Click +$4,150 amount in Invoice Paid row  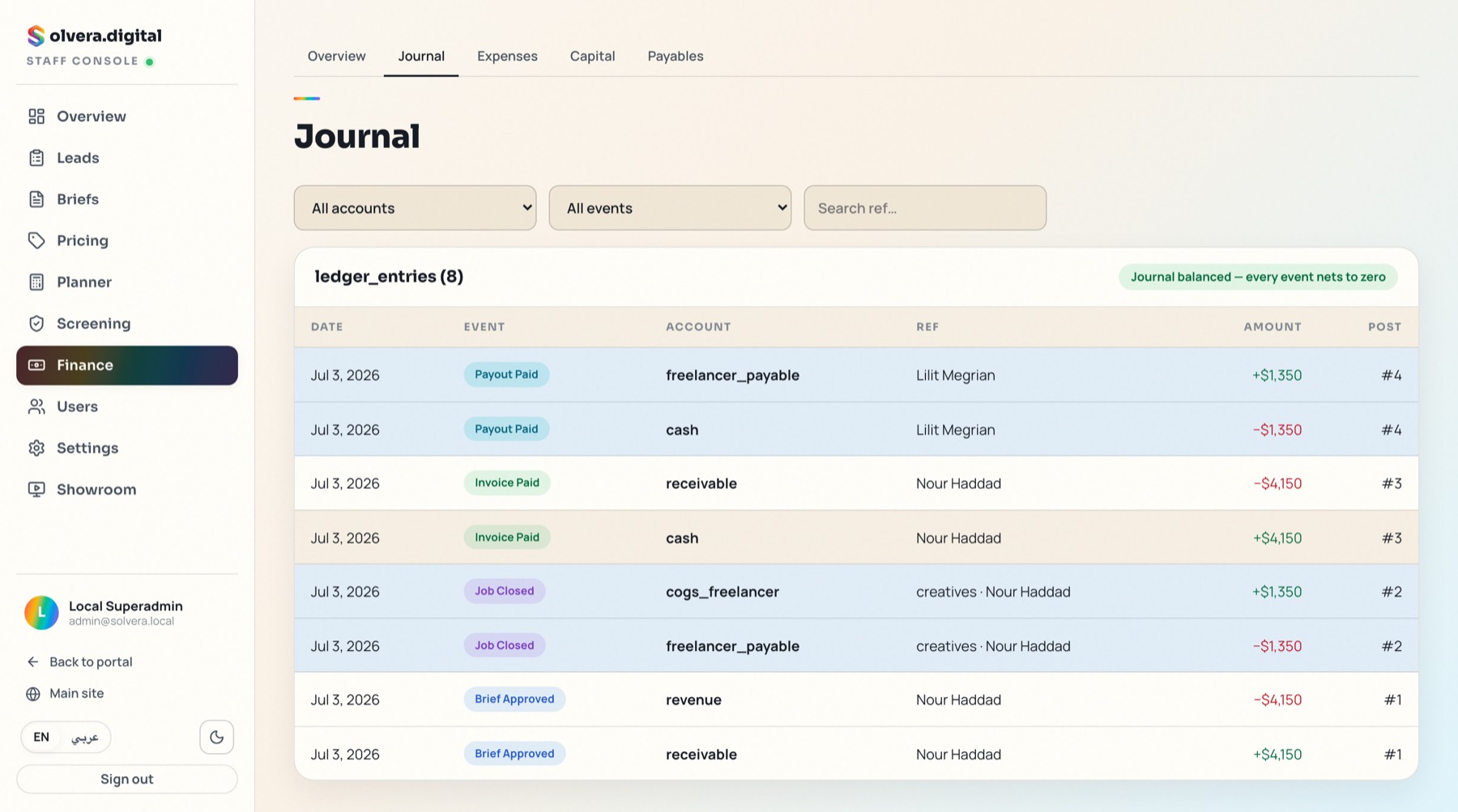pos(1277,538)
